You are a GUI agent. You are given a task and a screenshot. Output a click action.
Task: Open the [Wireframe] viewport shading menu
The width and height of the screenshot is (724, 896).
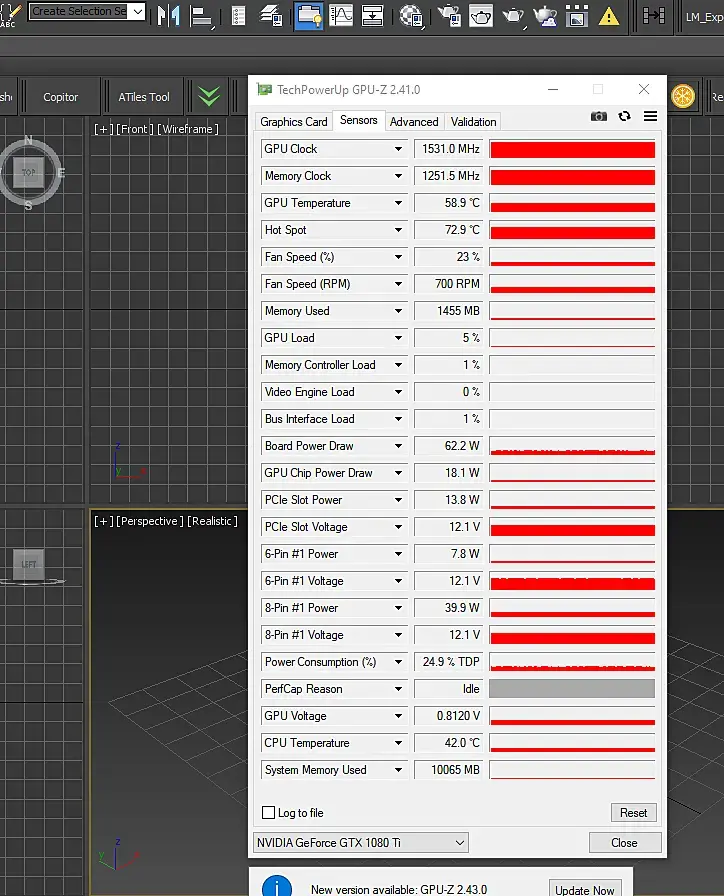point(188,129)
